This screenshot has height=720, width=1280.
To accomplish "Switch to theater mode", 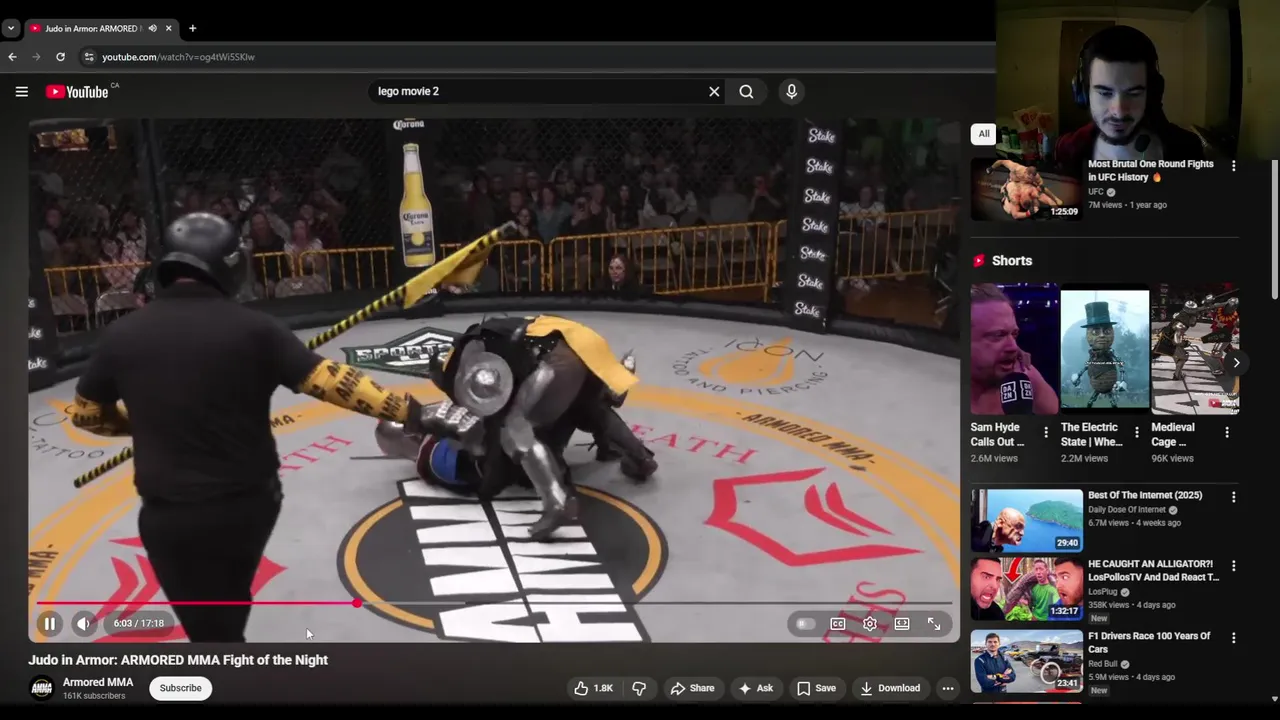I will (902, 623).
